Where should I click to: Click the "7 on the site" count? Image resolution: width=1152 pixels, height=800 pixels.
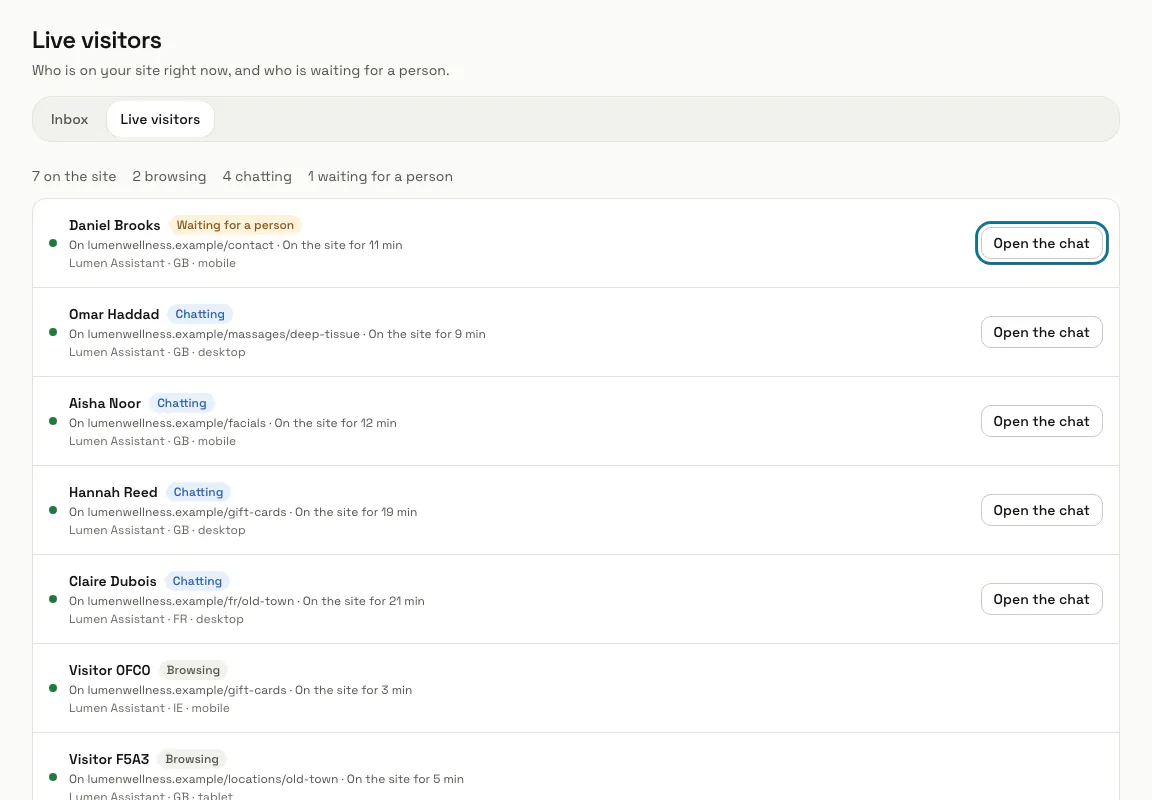pos(74,176)
